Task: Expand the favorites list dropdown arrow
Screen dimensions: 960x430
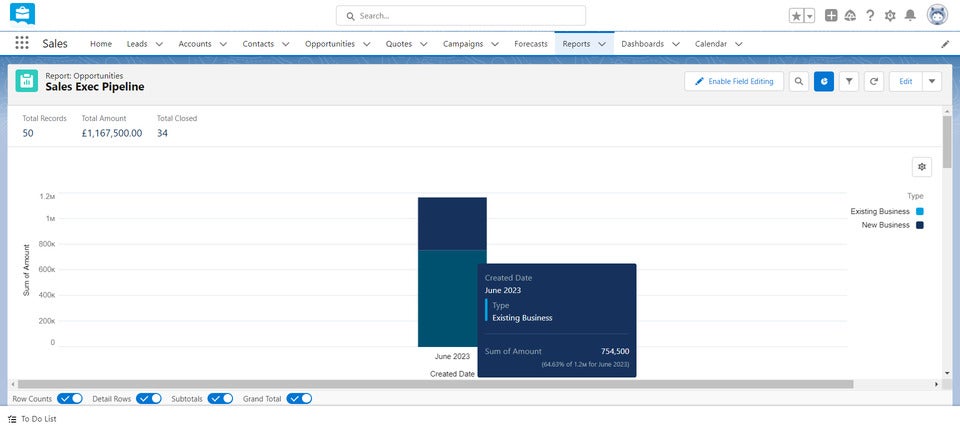Action: tap(809, 16)
